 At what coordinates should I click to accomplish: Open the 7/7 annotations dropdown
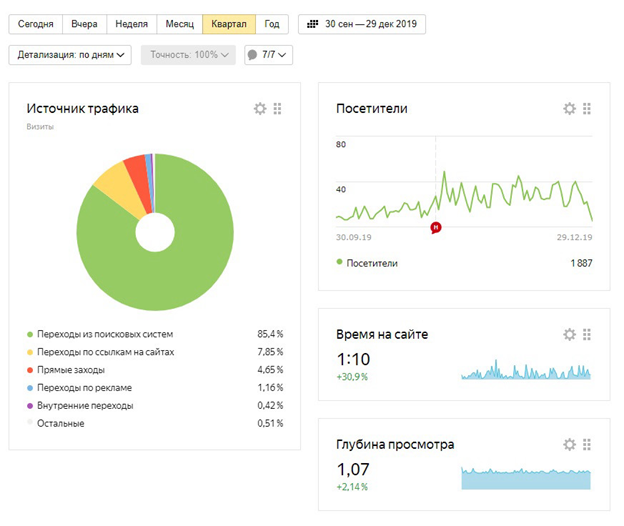click(269, 55)
